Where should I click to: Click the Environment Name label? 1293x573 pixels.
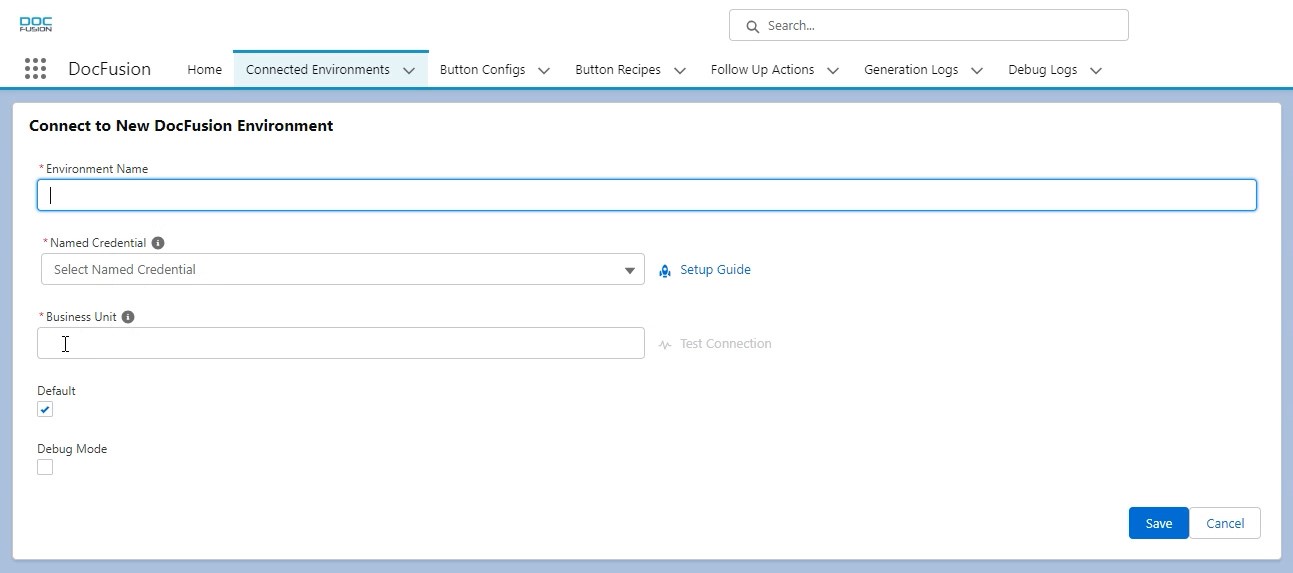click(97, 169)
